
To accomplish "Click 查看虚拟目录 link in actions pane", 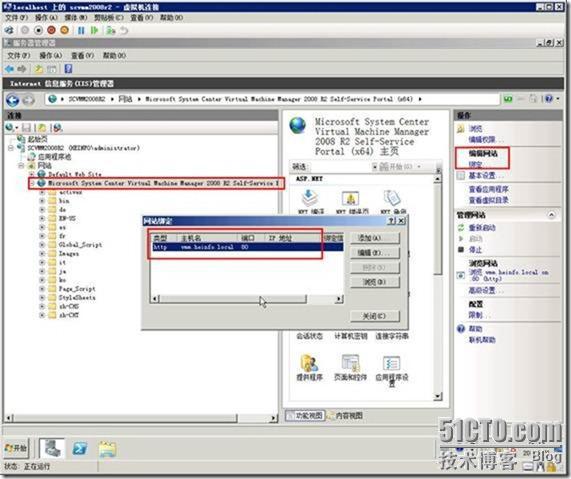I will point(488,200).
